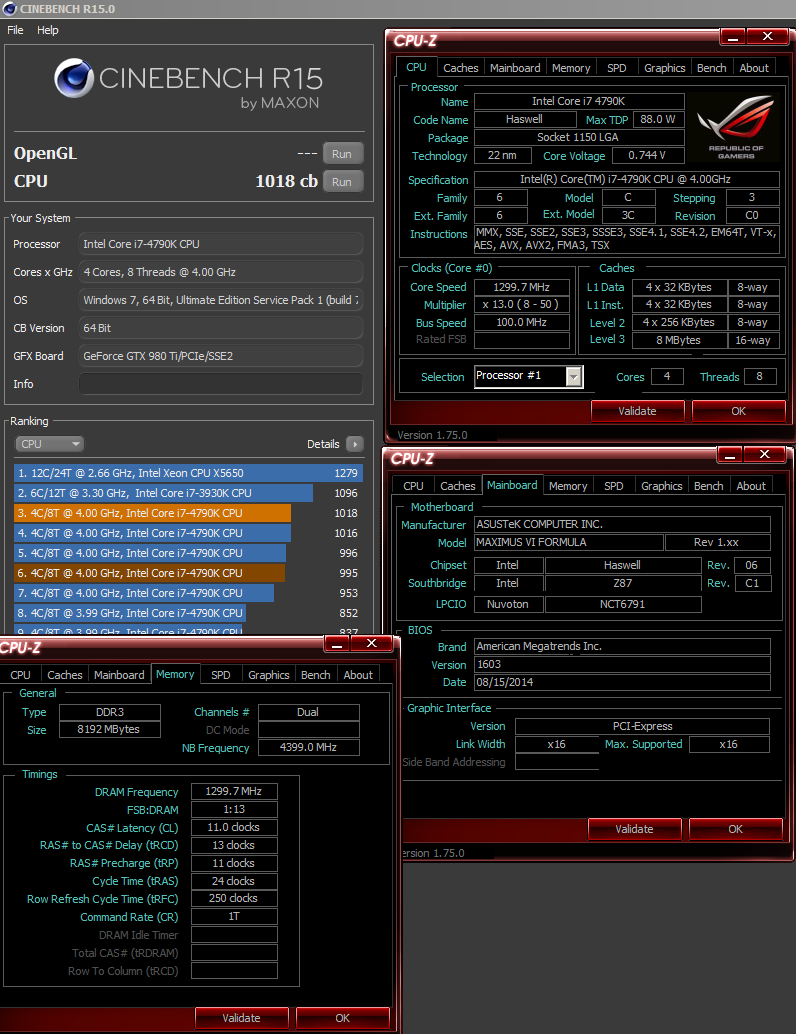Click the memory Type value DDR3
Viewport: 796px width, 1034px height.
[x=109, y=712]
